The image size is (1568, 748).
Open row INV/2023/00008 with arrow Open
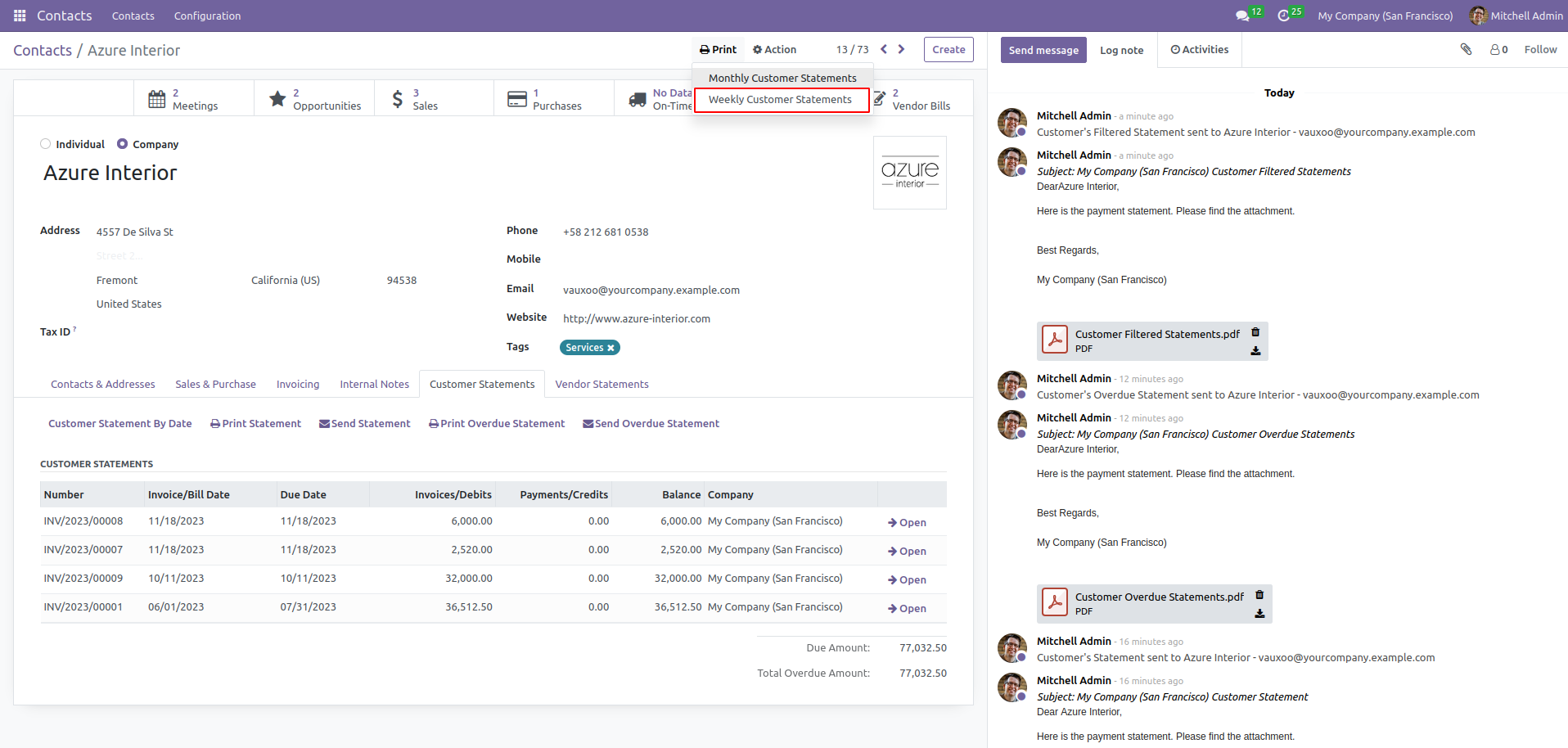coord(907,522)
